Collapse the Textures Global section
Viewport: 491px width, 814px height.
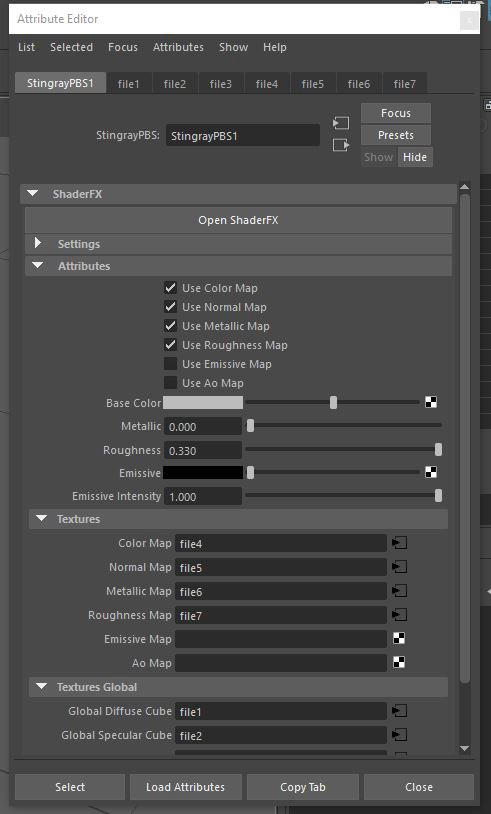[x=42, y=687]
